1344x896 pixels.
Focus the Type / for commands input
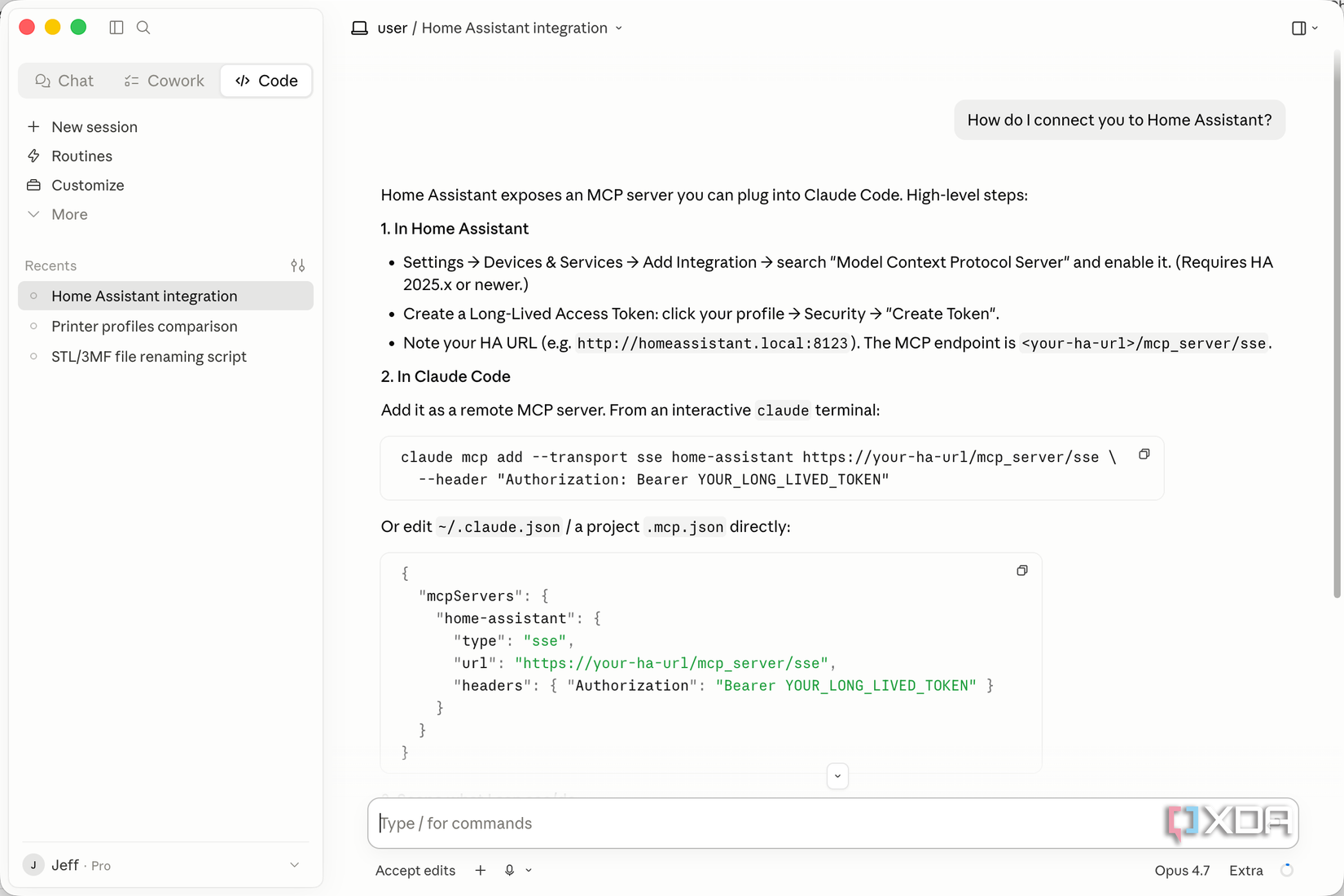[x=832, y=824]
